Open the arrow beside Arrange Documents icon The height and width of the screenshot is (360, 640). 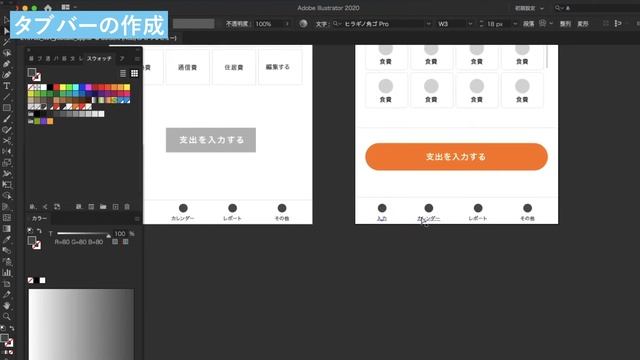point(75,7)
